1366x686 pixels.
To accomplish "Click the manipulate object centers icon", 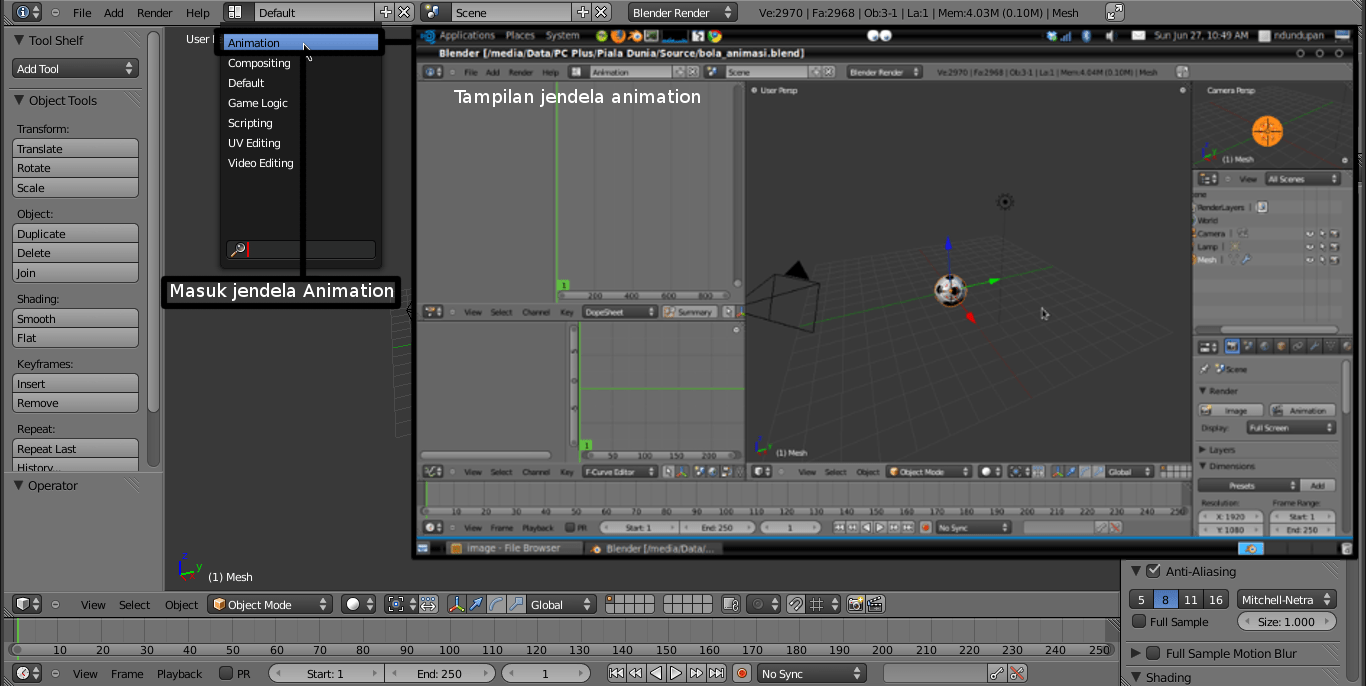I will (428, 605).
